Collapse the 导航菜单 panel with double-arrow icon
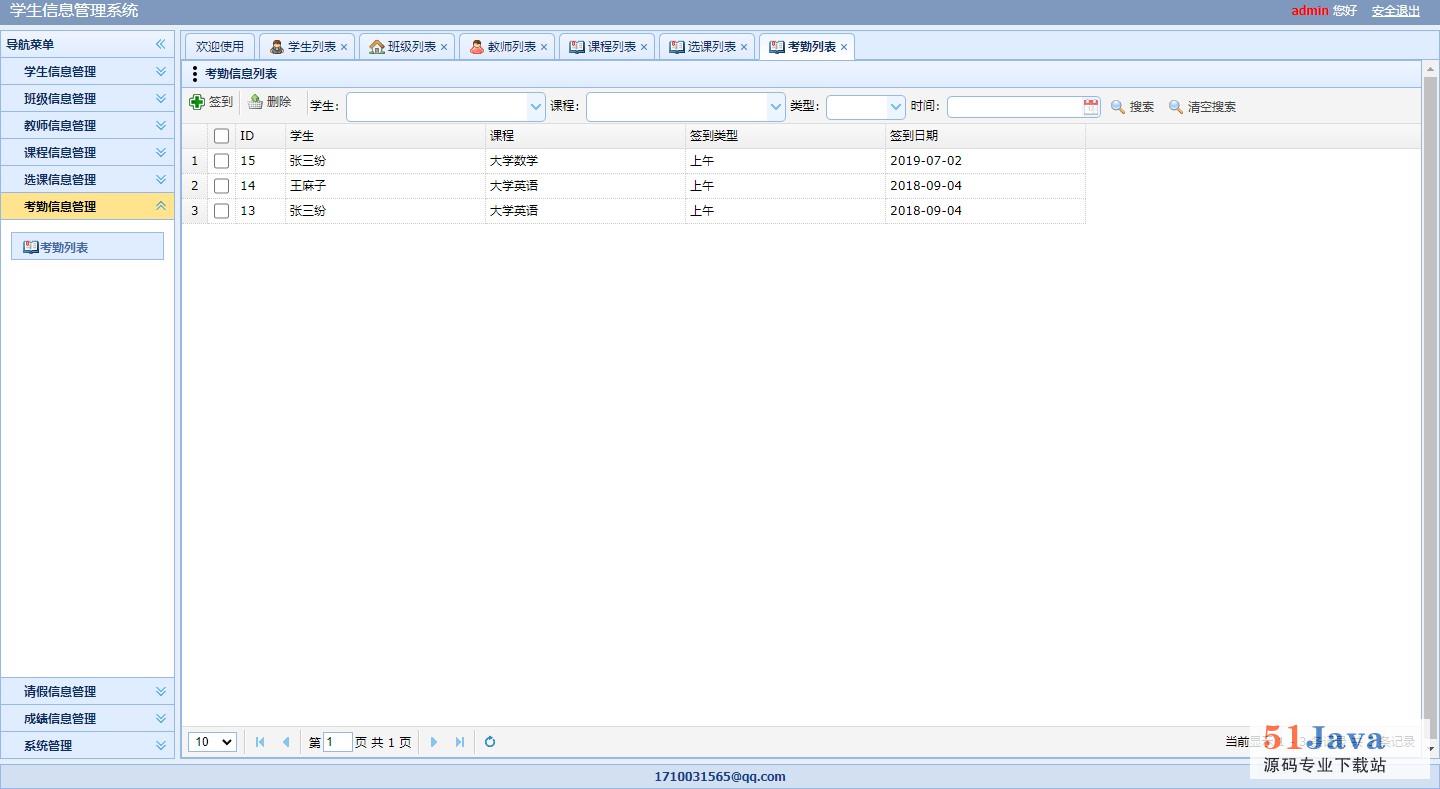Image resolution: width=1440 pixels, height=789 pixels. [160, 44]
